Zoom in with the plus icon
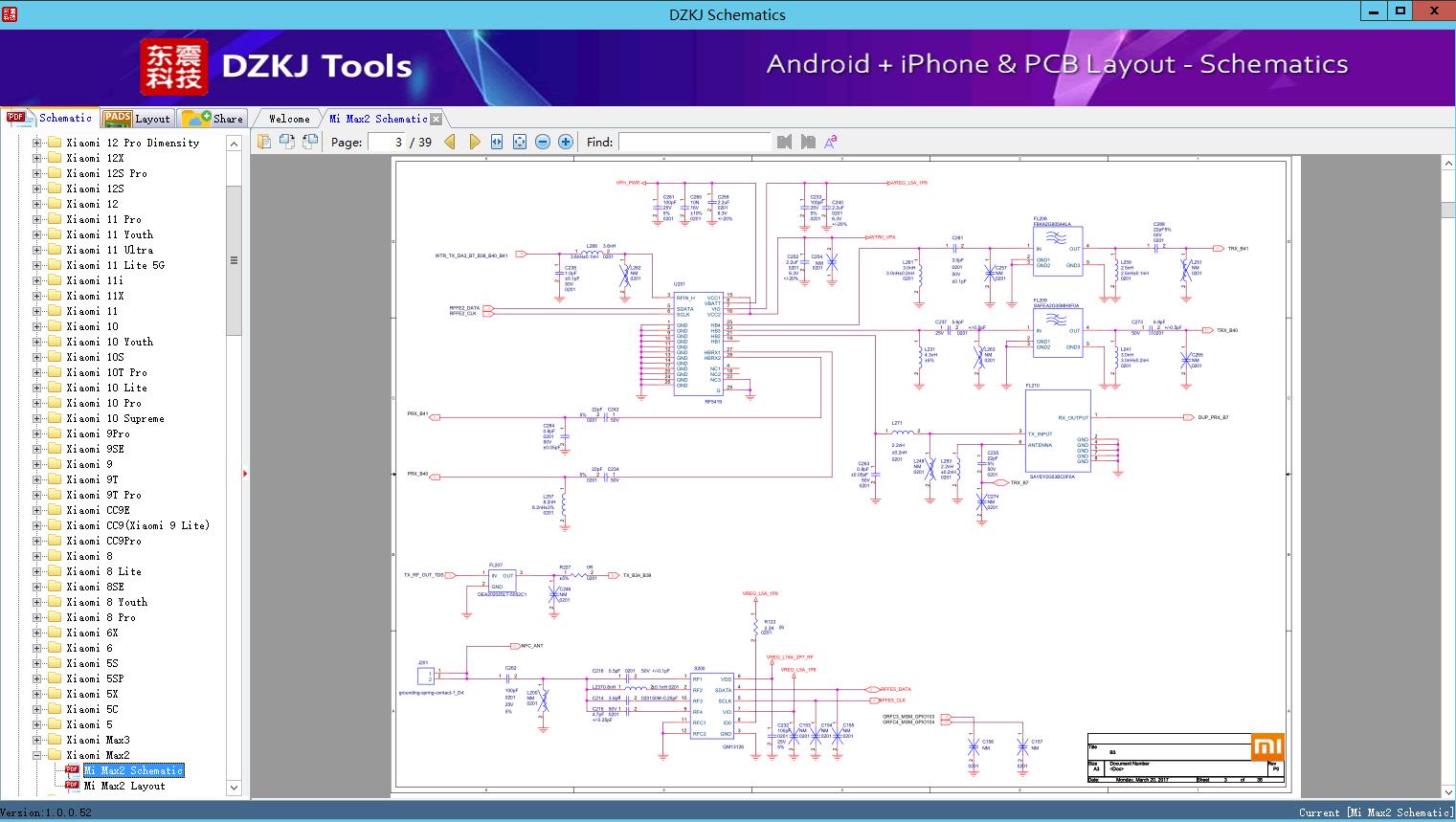Viewport: 1456px width, 822px height. click(566, 142)
